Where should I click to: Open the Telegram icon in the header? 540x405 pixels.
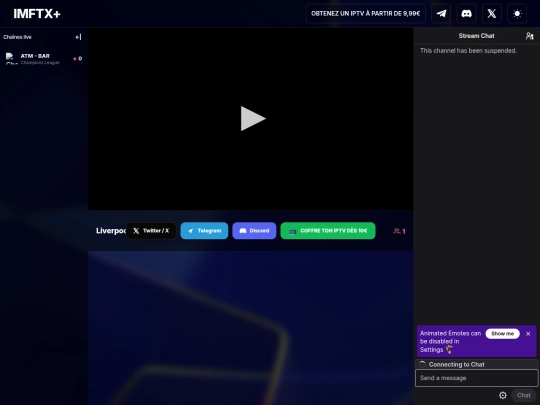point(441,14)
